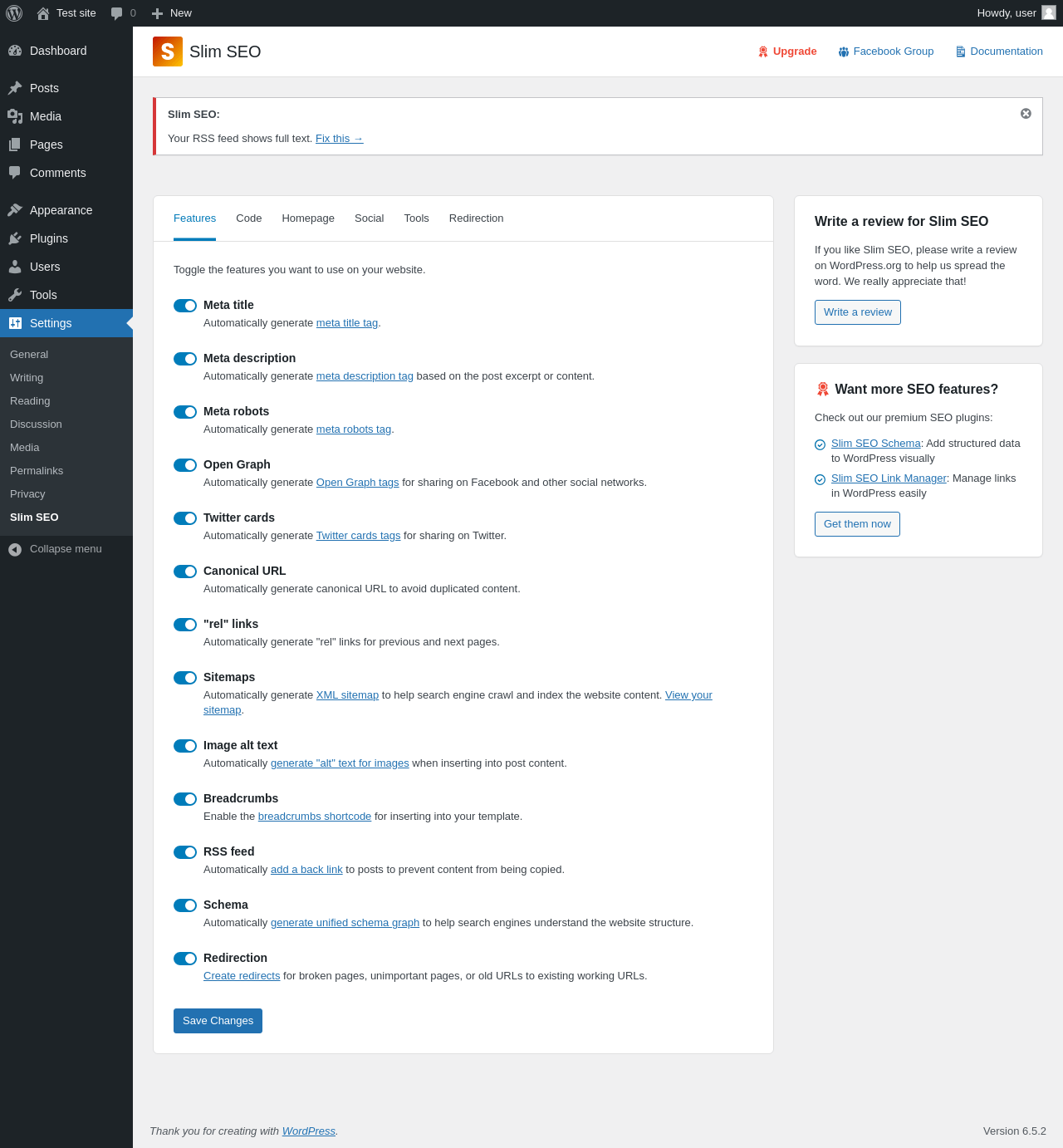Click the "Howdy, user" greeting text
Screen dimensions: 1063x1148
tap(1007, 13)
